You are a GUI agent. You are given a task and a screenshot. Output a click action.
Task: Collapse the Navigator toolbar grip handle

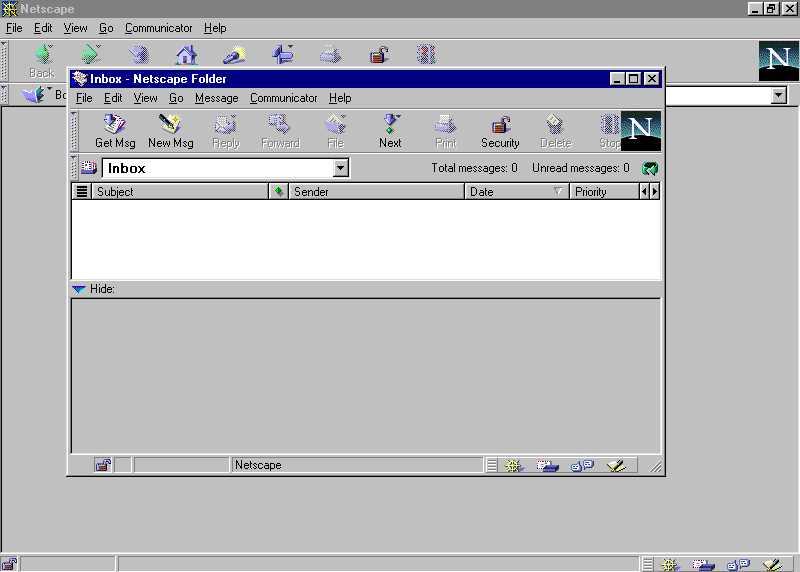(4, 61)
